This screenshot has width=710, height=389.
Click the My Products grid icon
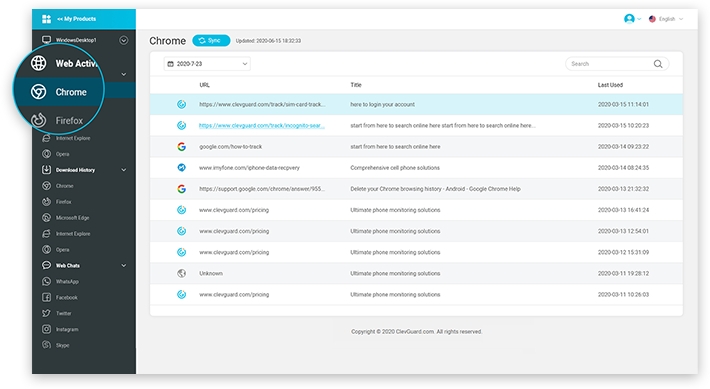click(x=46, y=19)
